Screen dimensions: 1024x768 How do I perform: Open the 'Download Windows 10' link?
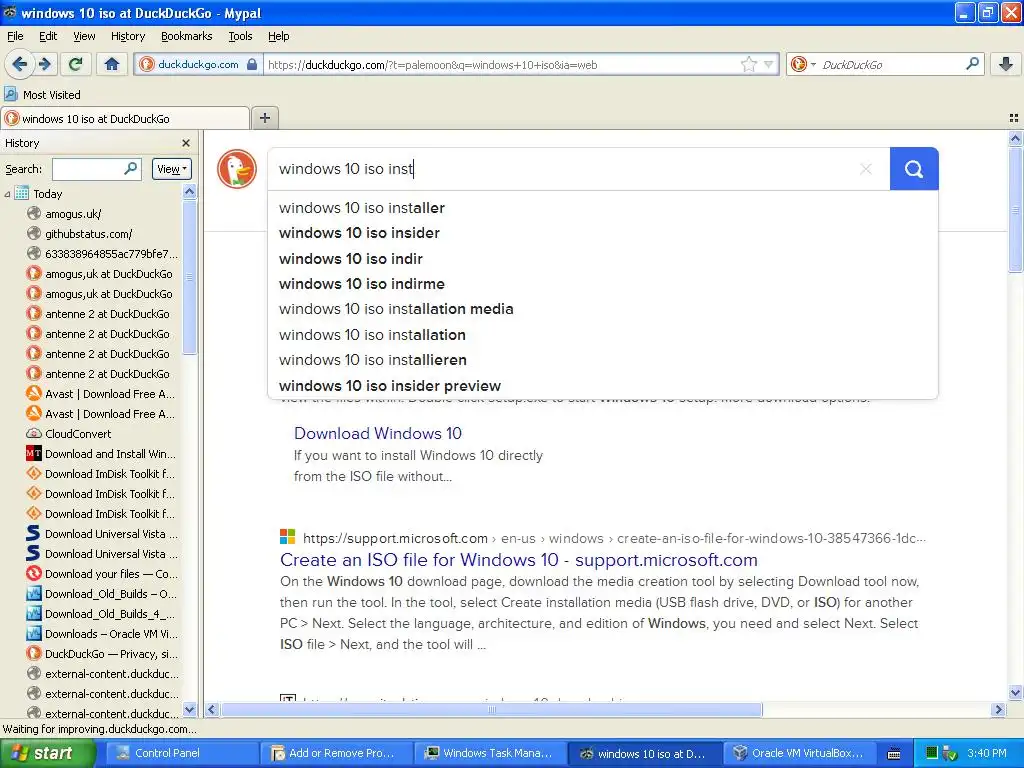pyautogui.click(x=377, y=433)
